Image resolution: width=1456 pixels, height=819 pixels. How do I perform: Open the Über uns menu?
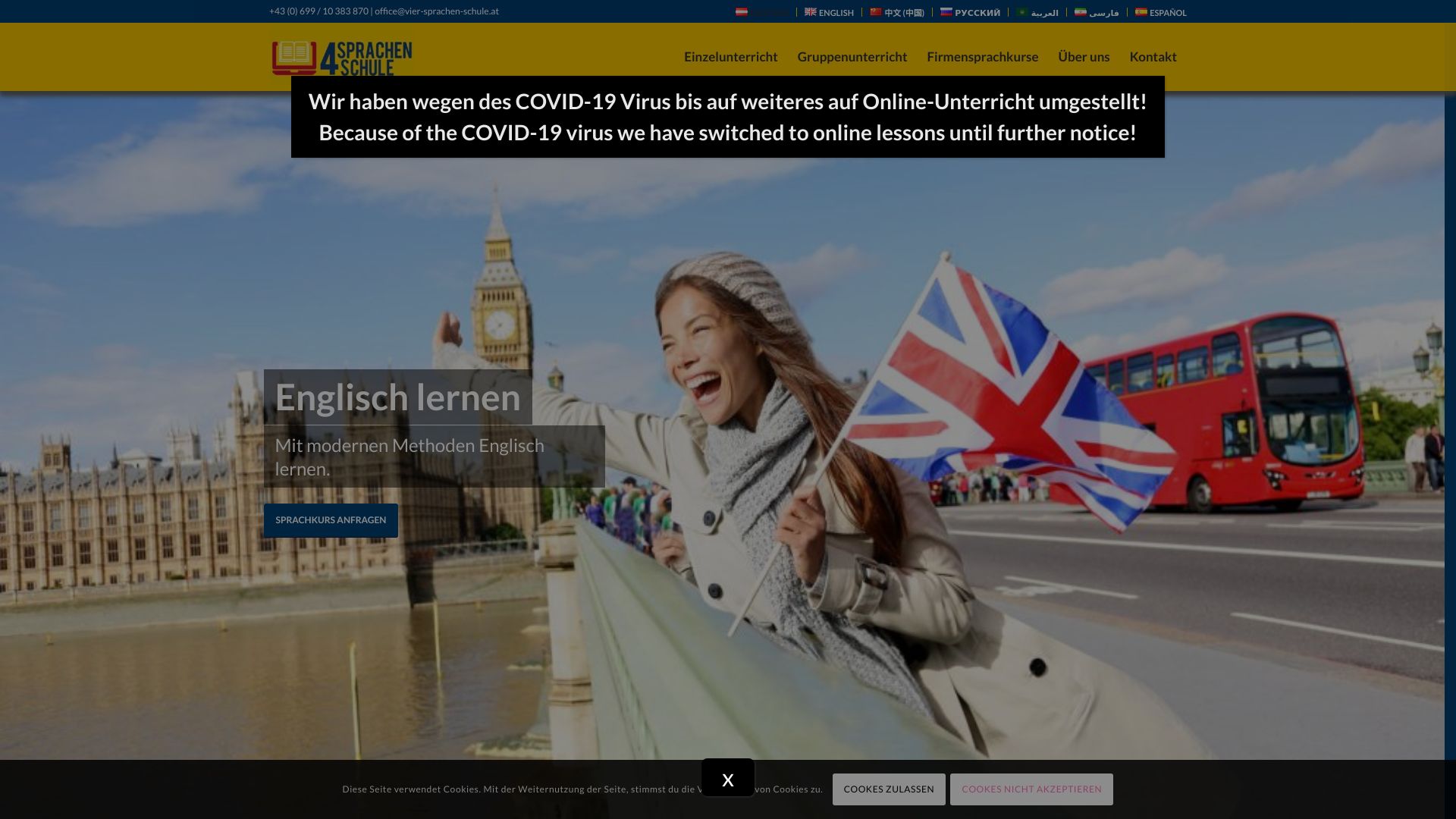coord(1083,57)
